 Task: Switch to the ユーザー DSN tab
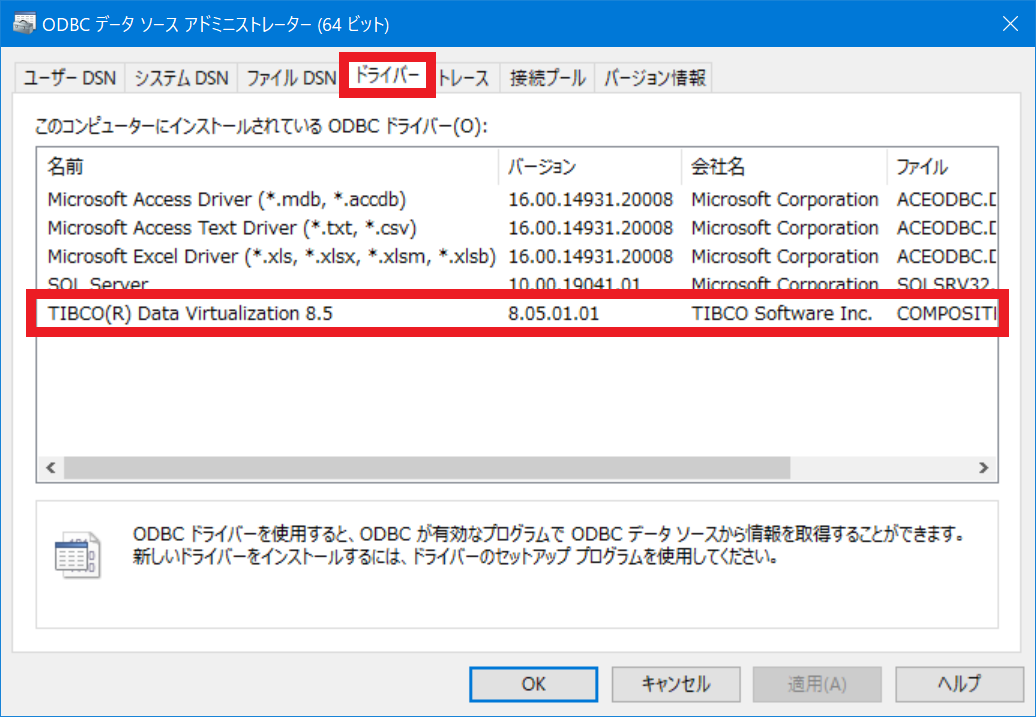69,78
